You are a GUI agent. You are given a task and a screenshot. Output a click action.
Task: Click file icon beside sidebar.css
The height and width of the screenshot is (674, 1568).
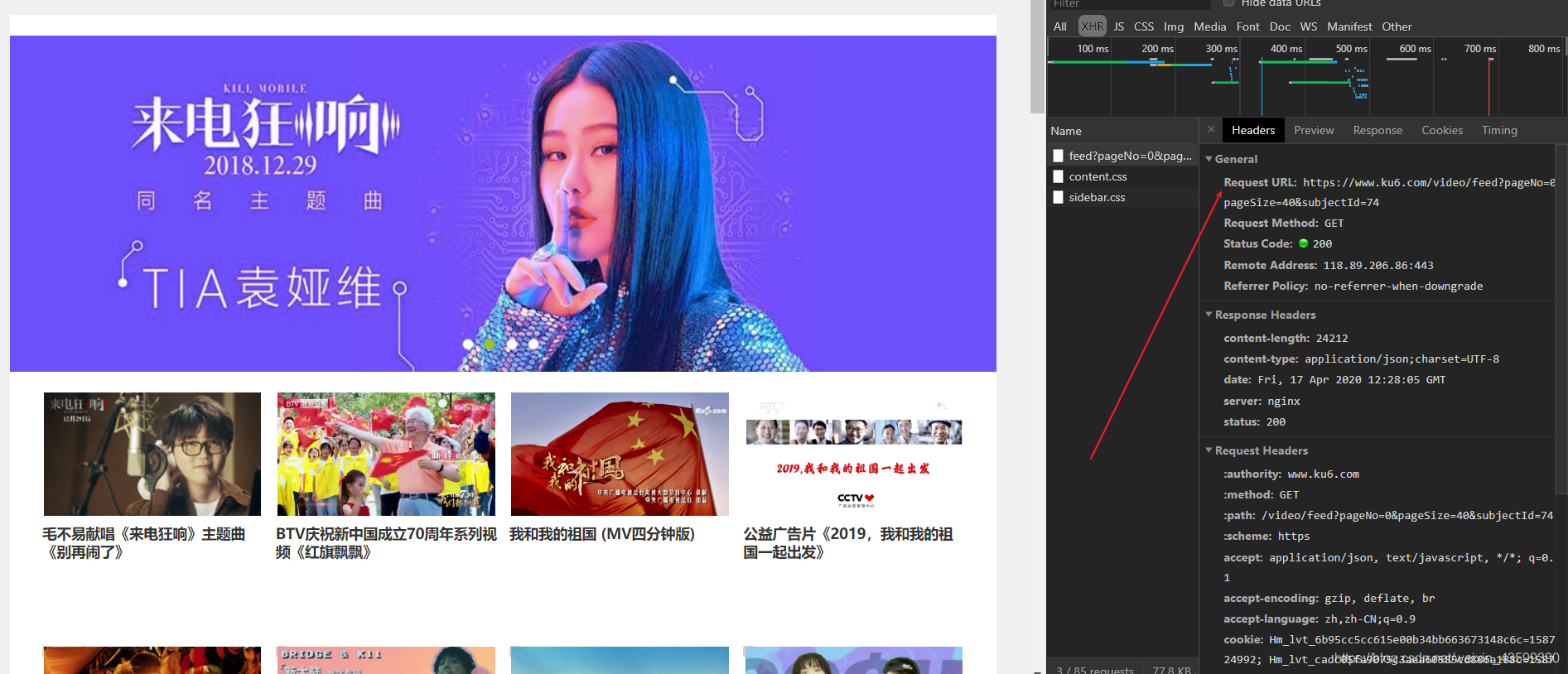tap(1058, 197)
